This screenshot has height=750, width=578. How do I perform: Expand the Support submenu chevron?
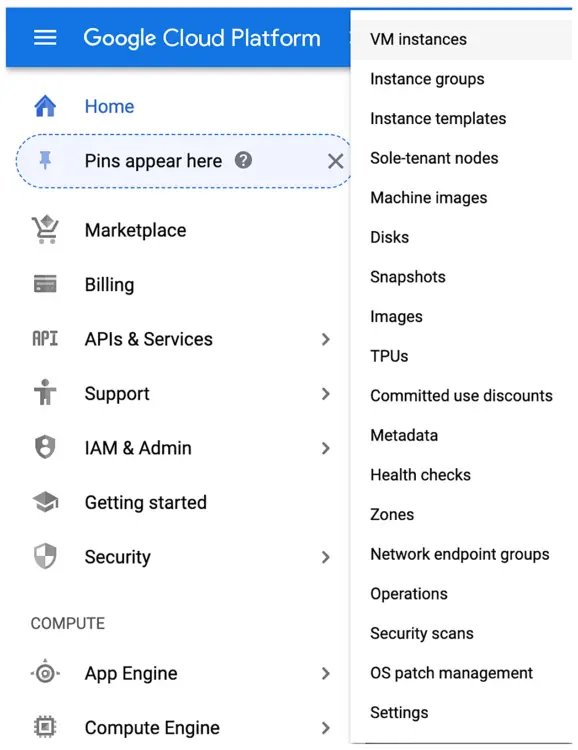[x=326, y=394]
